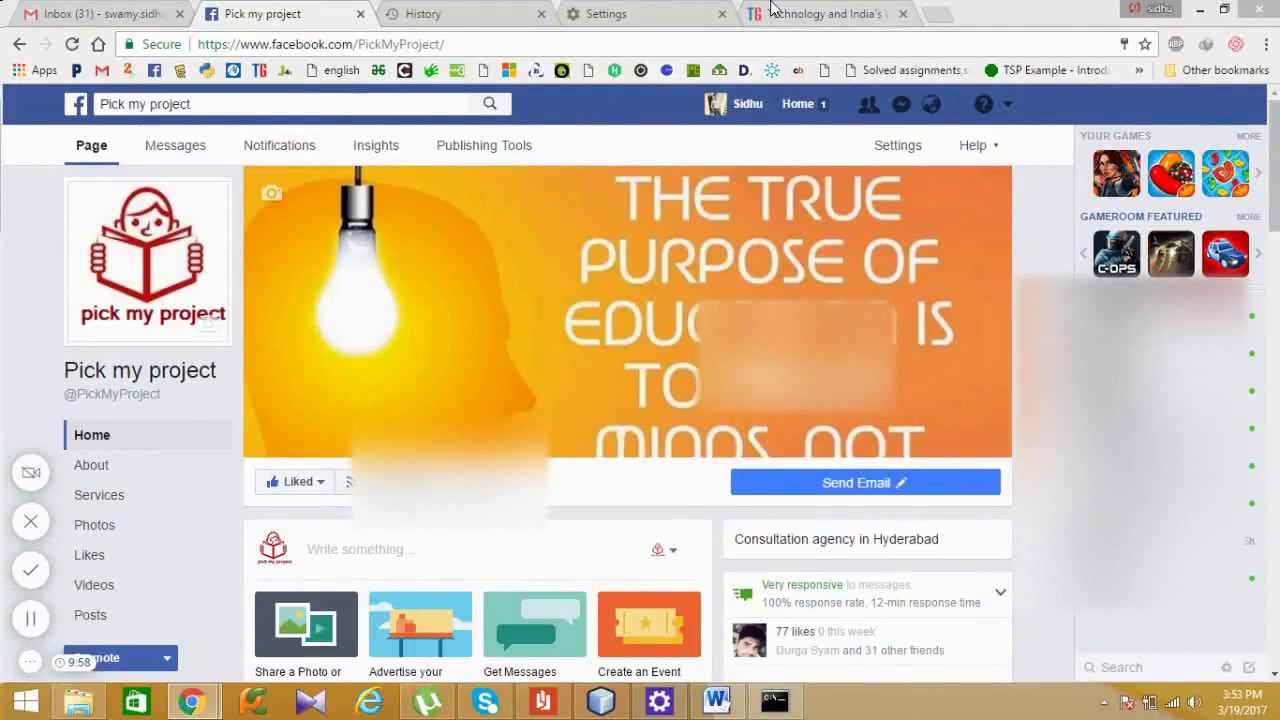
Task: Click Create an Event tile
Action: (649, 635)
